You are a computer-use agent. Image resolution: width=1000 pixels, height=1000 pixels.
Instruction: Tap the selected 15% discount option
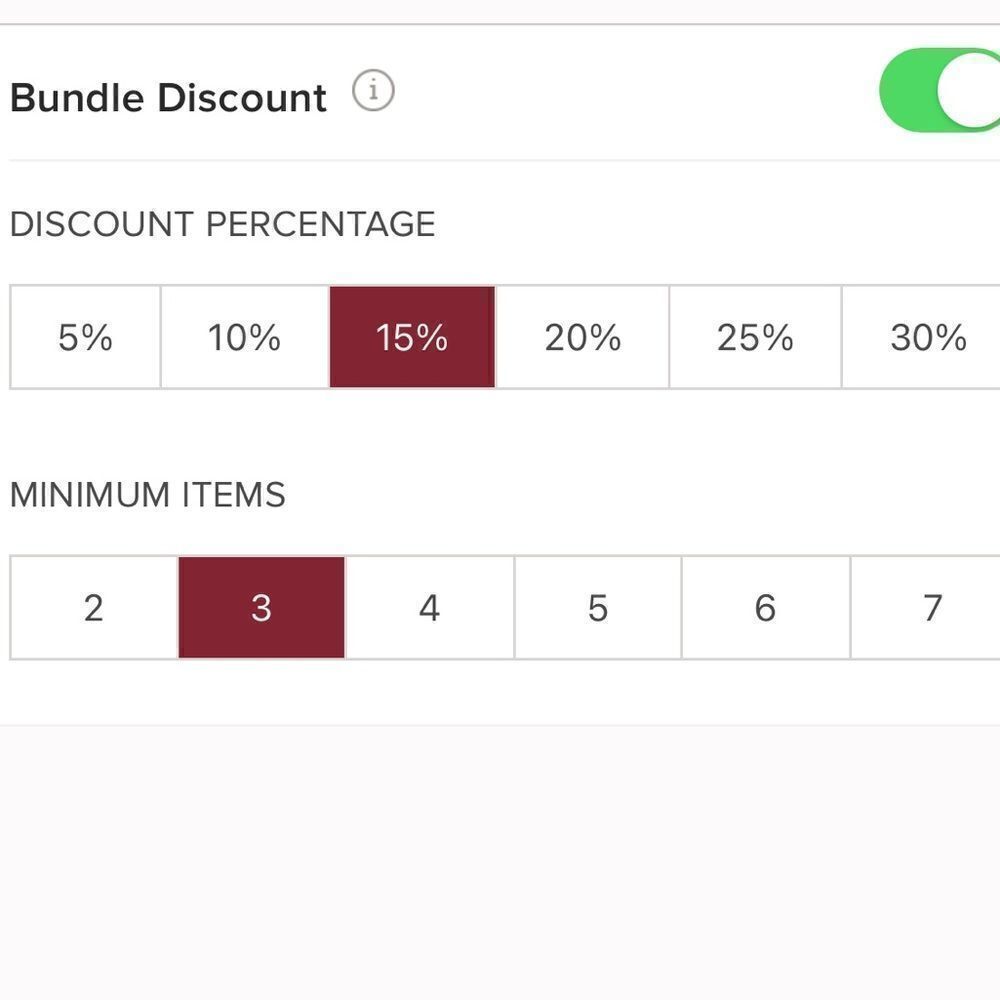(x=412, y=337)
